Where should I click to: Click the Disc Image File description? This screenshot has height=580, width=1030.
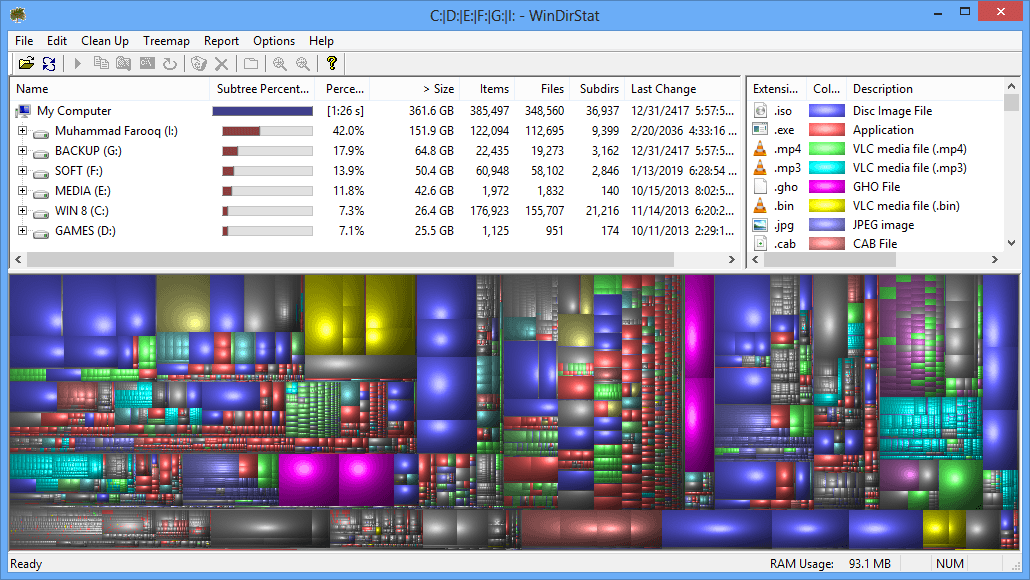[x=892, y=110]
